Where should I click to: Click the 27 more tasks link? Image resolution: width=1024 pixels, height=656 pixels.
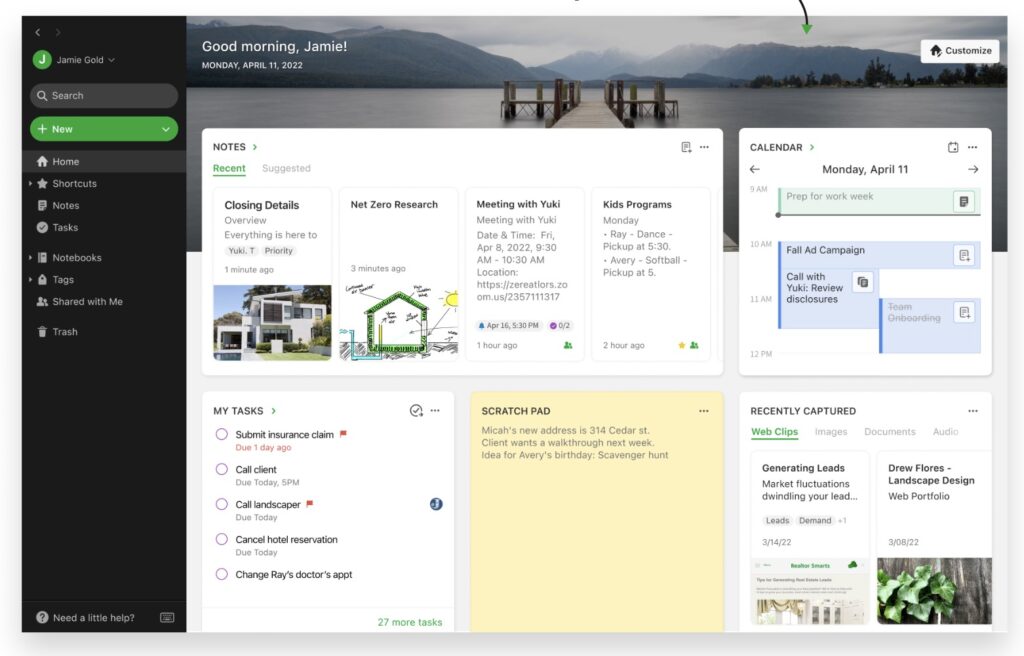[409, 622]
